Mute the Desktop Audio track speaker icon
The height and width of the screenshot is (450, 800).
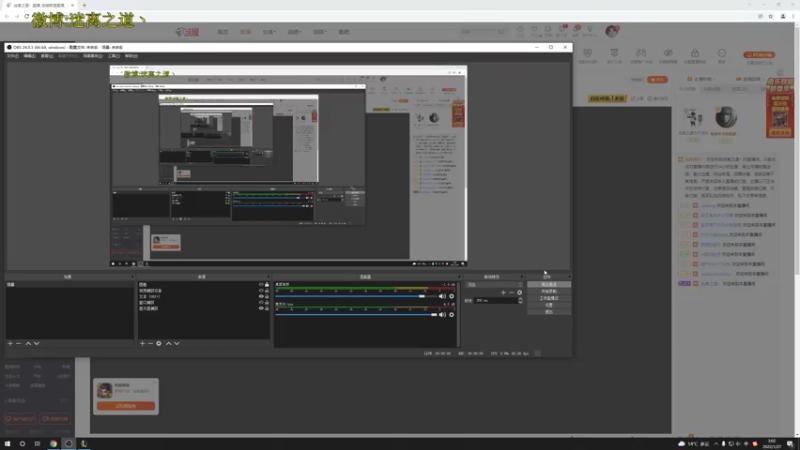click(442, 296)
